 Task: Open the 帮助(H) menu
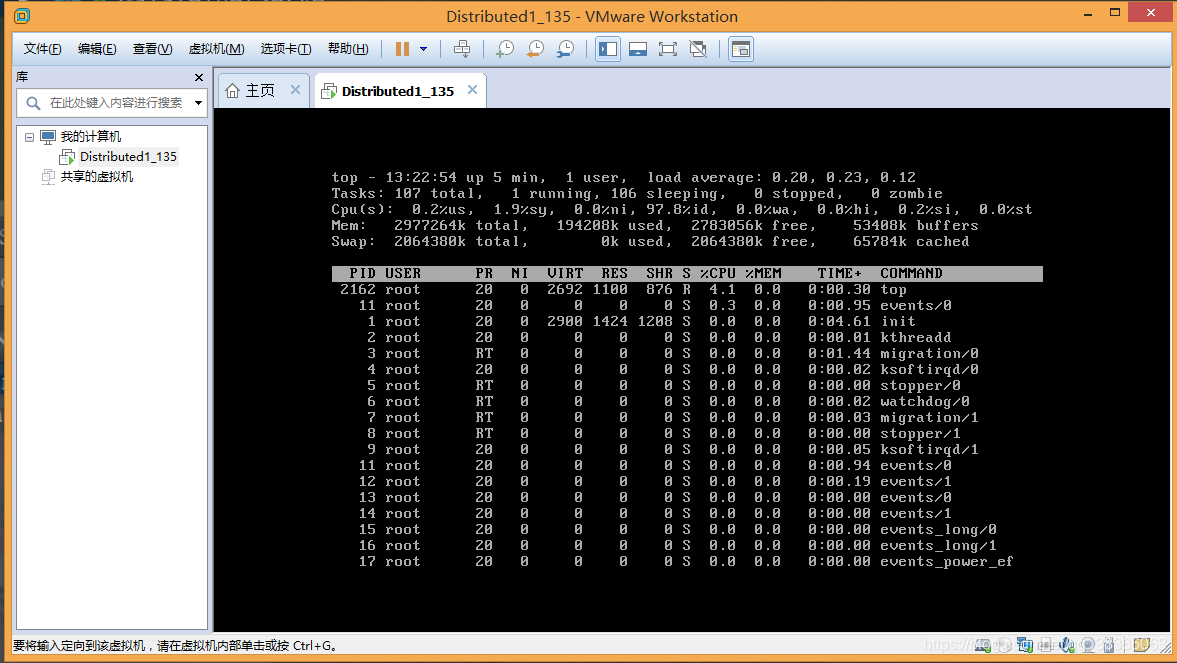point(348,49)
